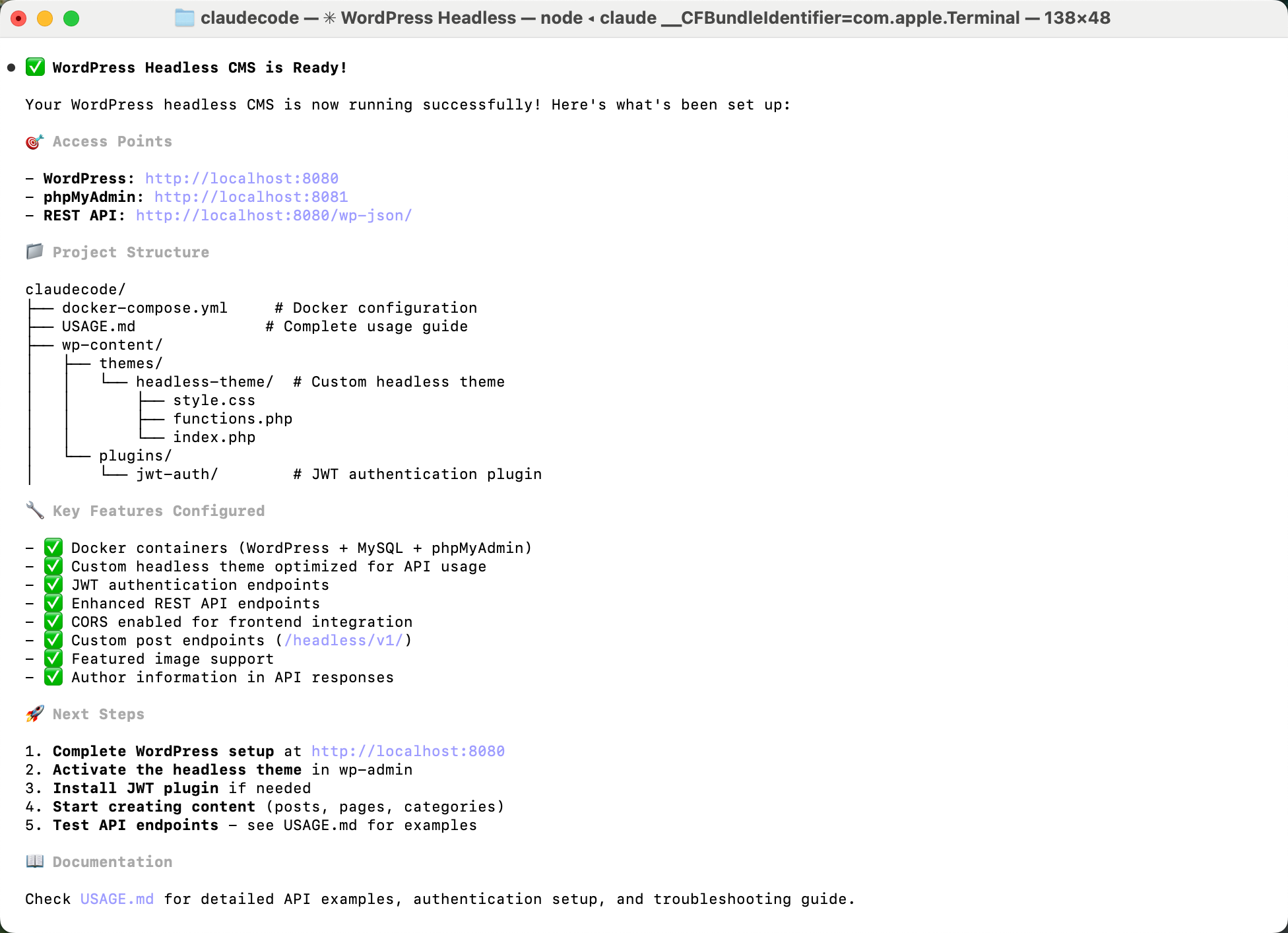Click the folder icon in the window title bar
This screenshot has width=1288, height=933.
[185, 18]
